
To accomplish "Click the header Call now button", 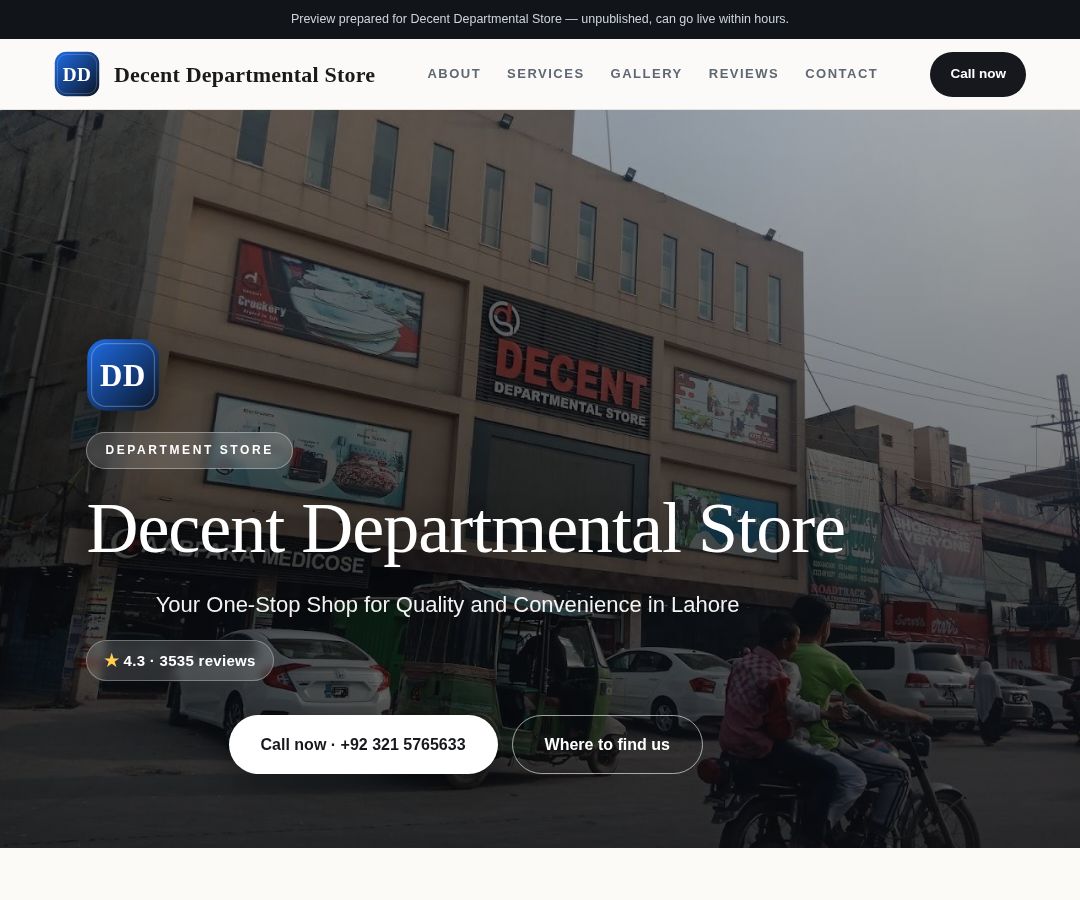I will tap(977, 74).
